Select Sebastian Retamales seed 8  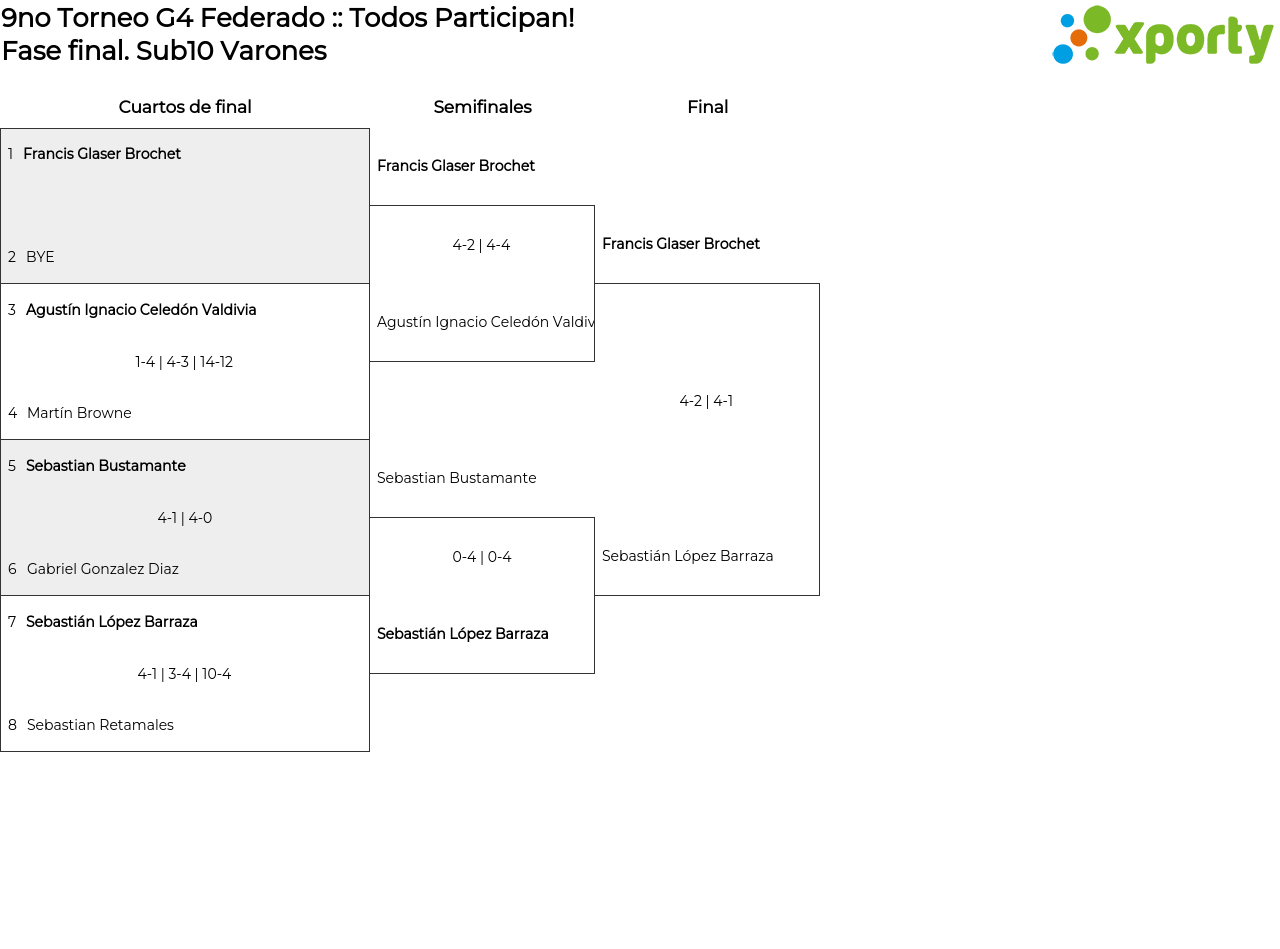click(100, 725)
